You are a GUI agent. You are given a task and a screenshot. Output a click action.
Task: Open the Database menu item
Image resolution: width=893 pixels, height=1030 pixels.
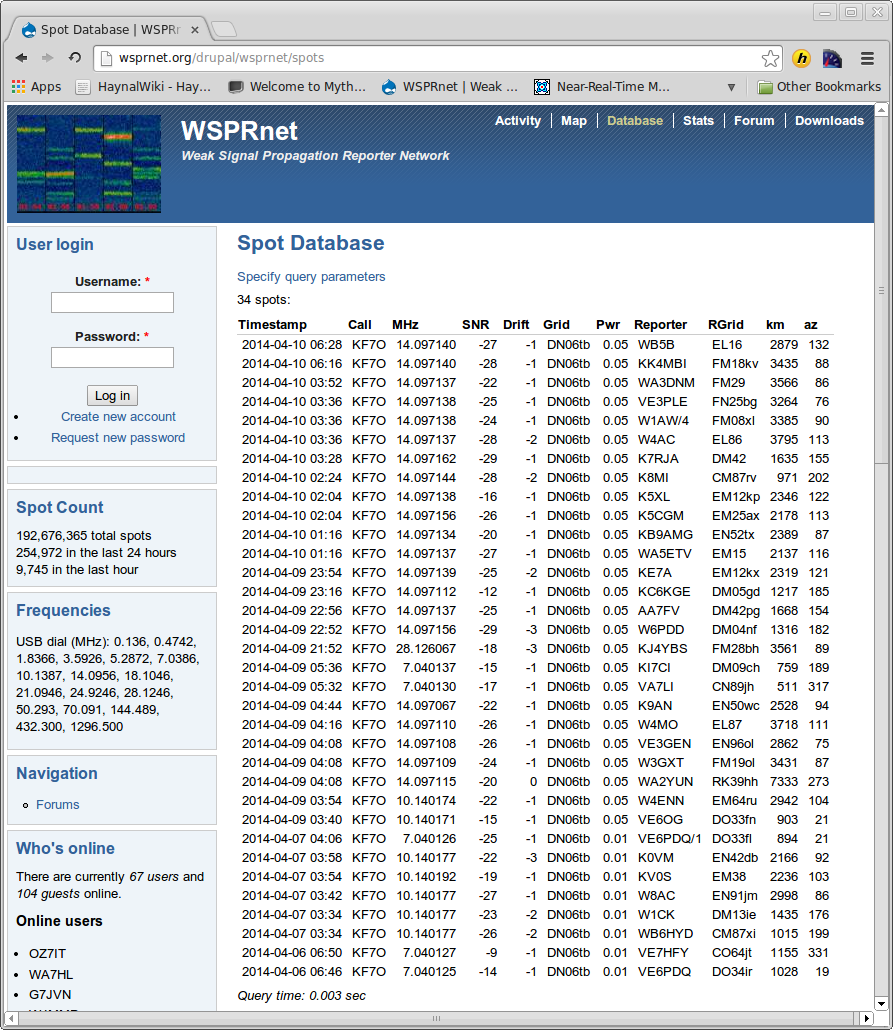635,121
